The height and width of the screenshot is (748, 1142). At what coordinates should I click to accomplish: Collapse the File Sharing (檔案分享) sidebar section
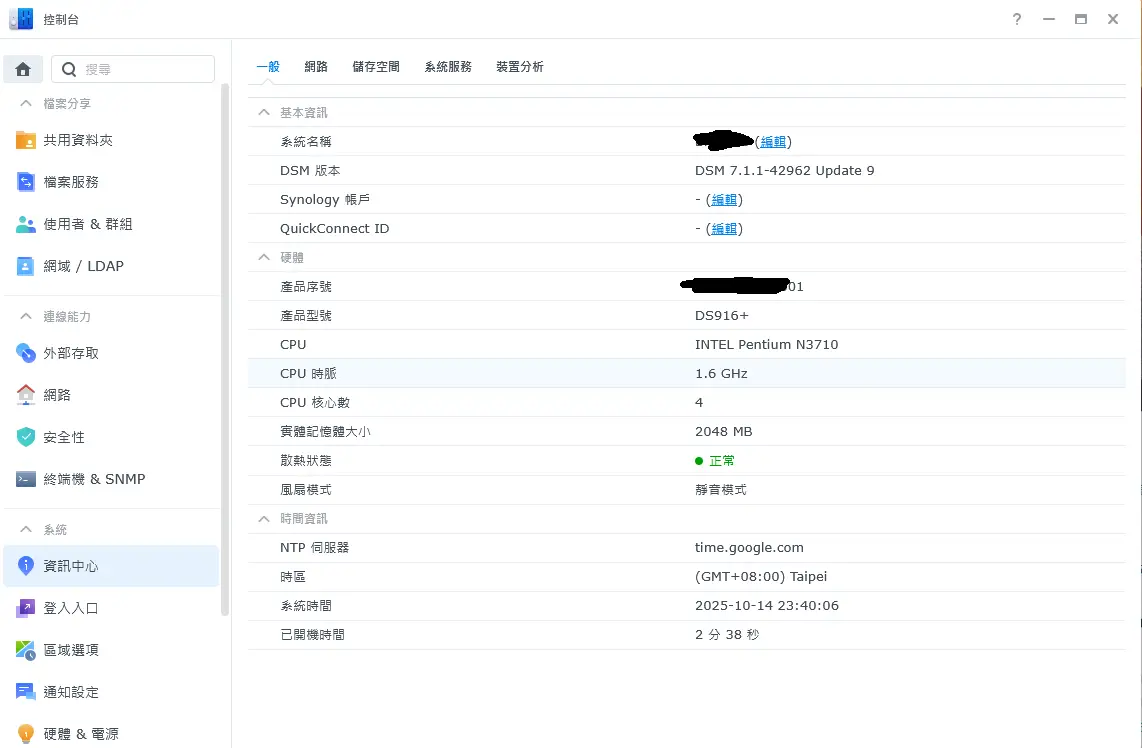26,104
